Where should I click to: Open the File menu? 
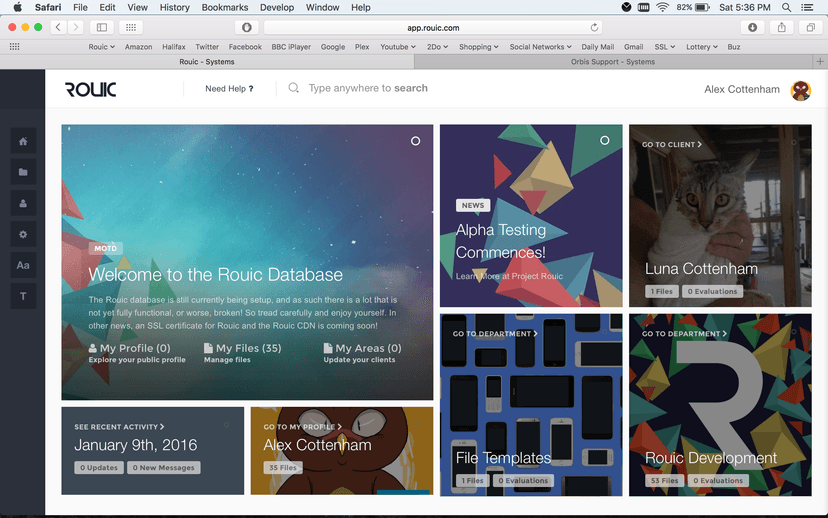tap(80, 7)
